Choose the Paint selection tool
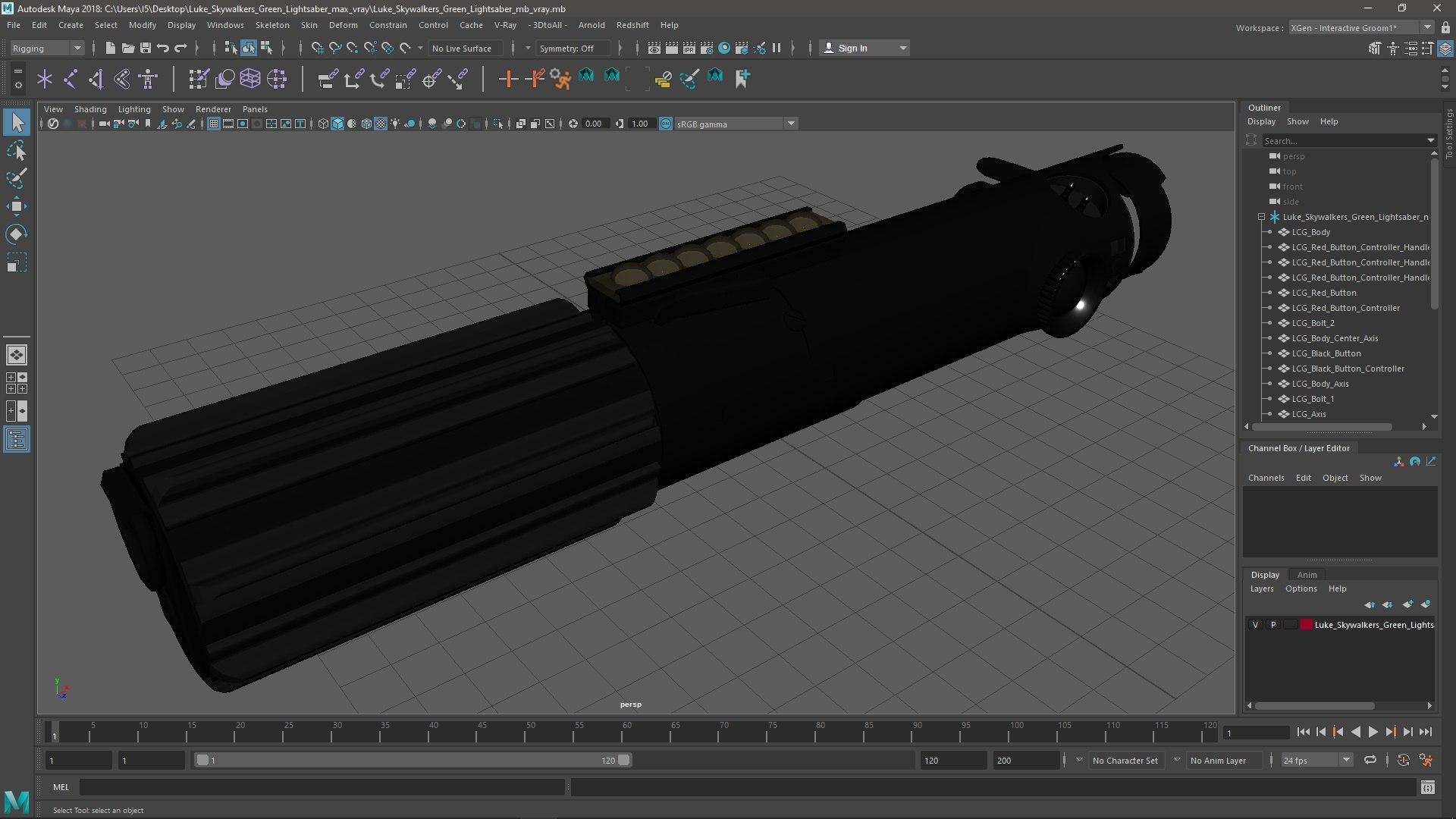 point(17,178)
